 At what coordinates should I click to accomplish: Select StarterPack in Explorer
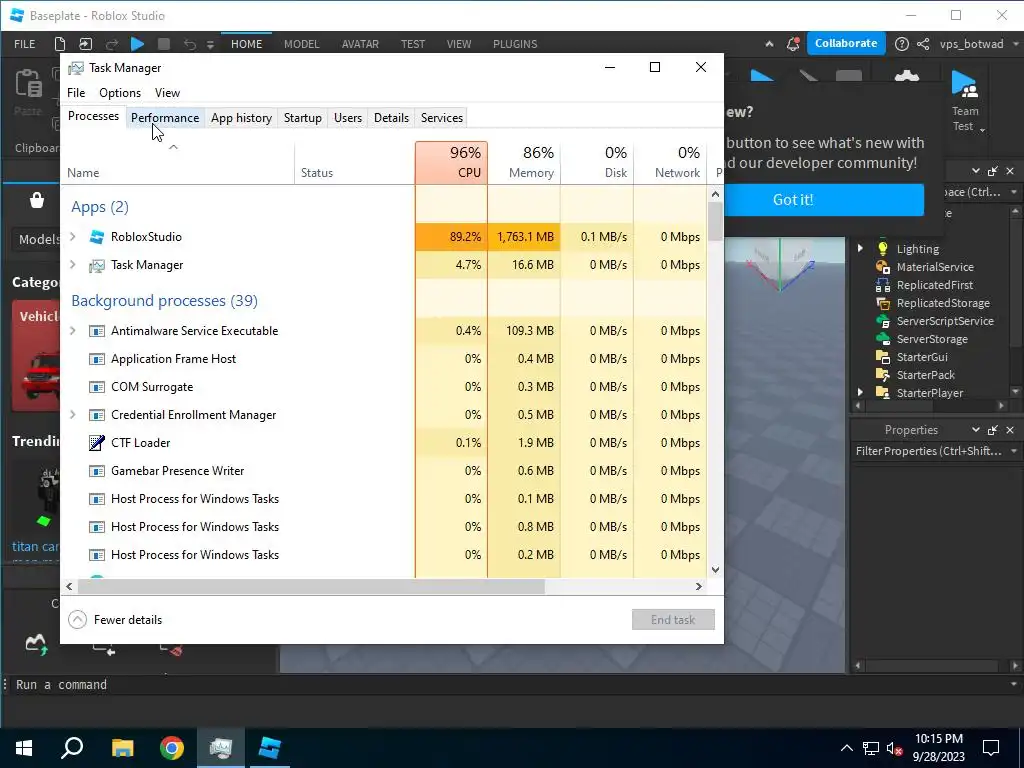tap(925, 375)
